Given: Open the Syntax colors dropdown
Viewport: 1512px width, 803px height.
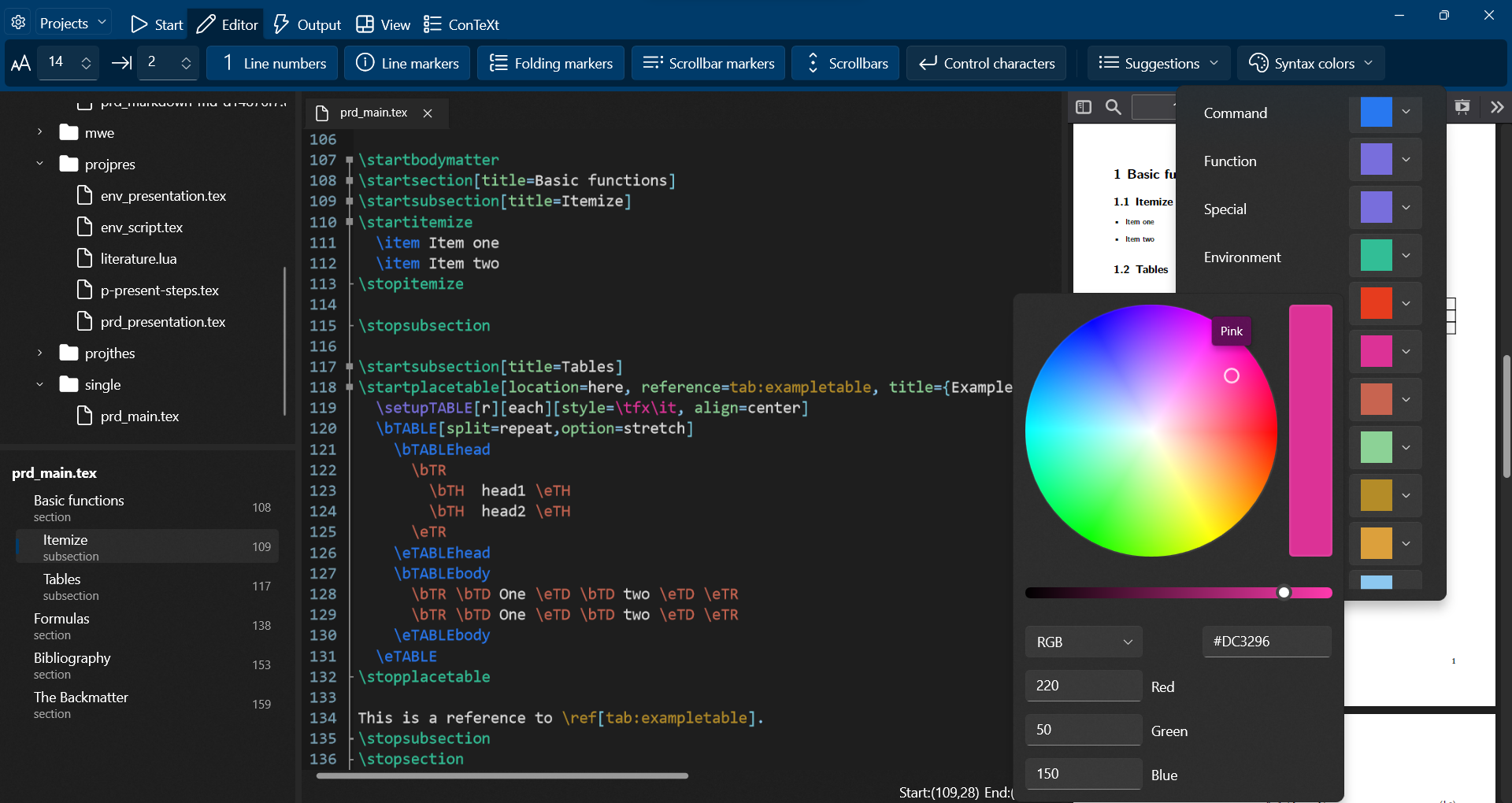Looking at the screenshot, I should [x=1311, y=63].
